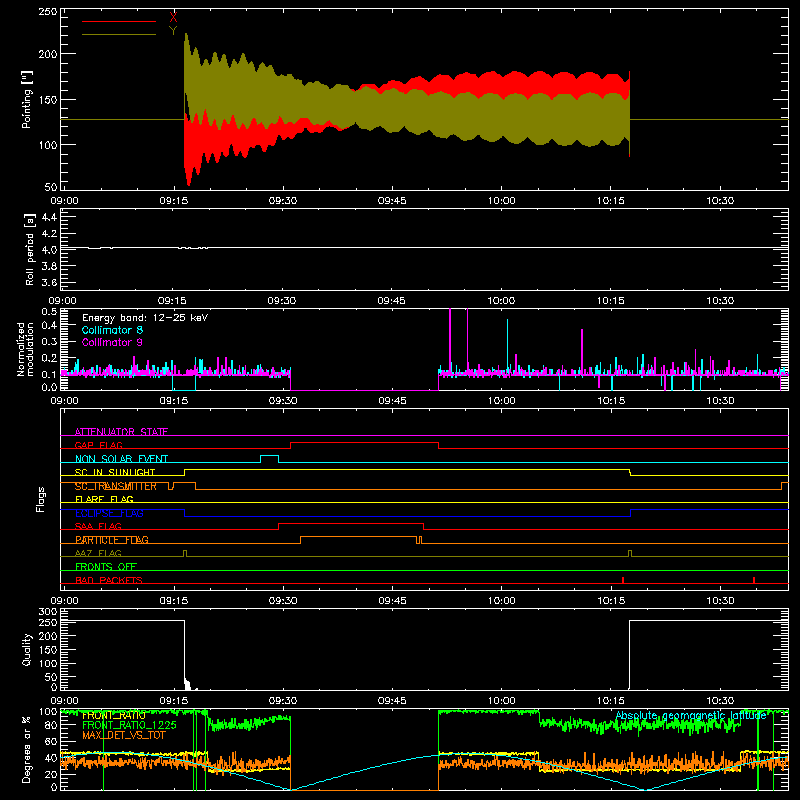Click the 250 tick on Quality axis
The height and width of the screenshot is (800, 800).
click(48, 622)
